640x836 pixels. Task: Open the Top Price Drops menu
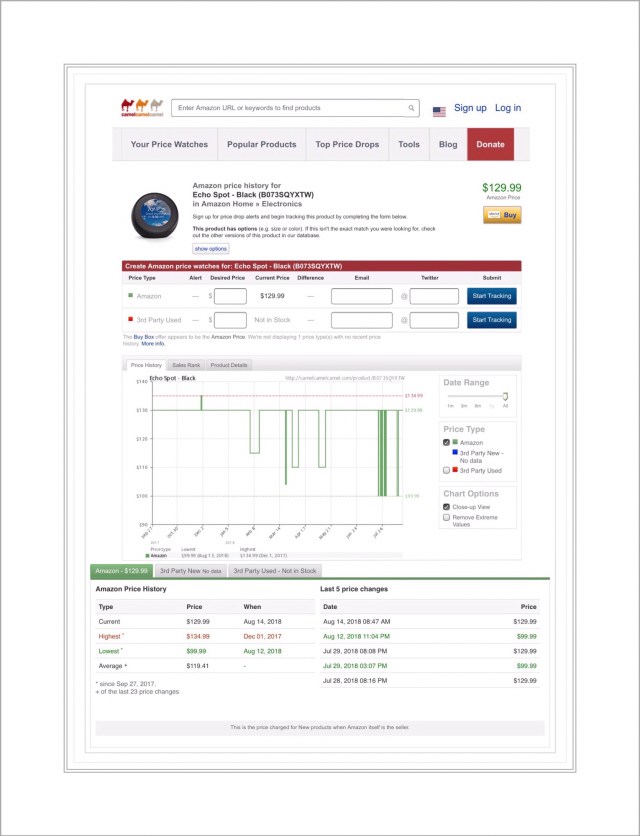347,144
